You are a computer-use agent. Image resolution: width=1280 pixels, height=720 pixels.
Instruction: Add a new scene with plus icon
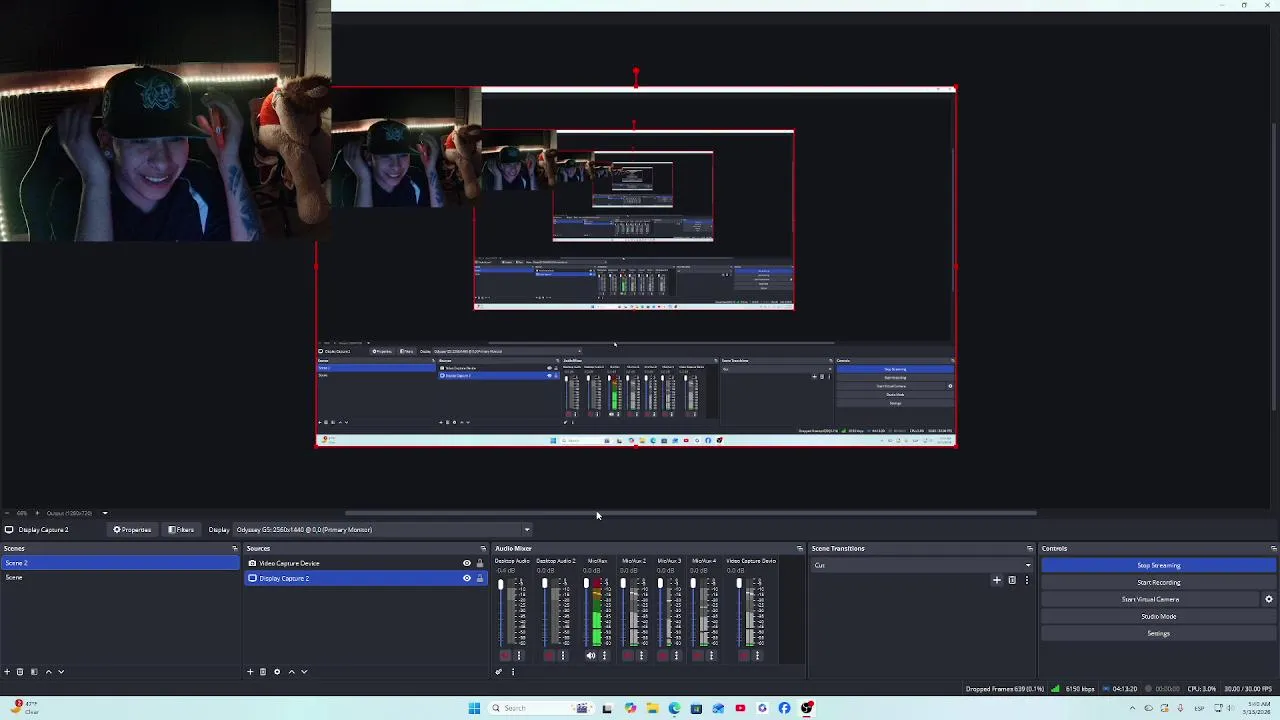pyautogui.click(x=7, y=672)
